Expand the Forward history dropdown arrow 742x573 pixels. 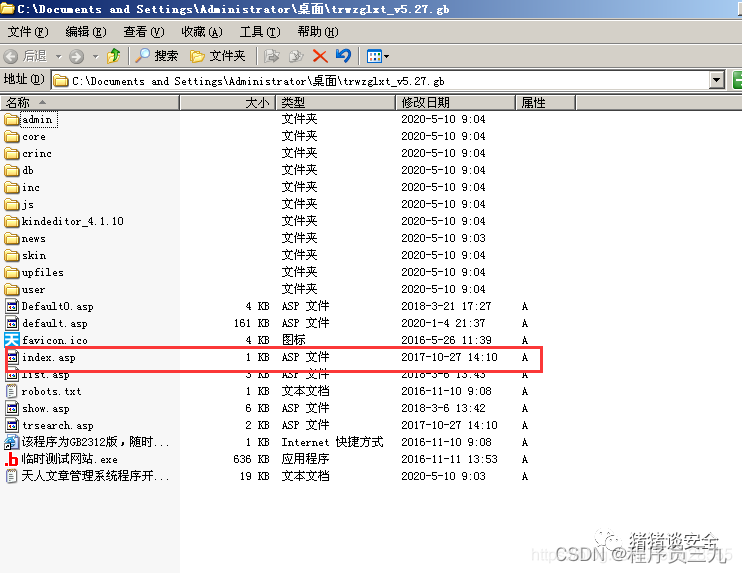click(96, 56)
